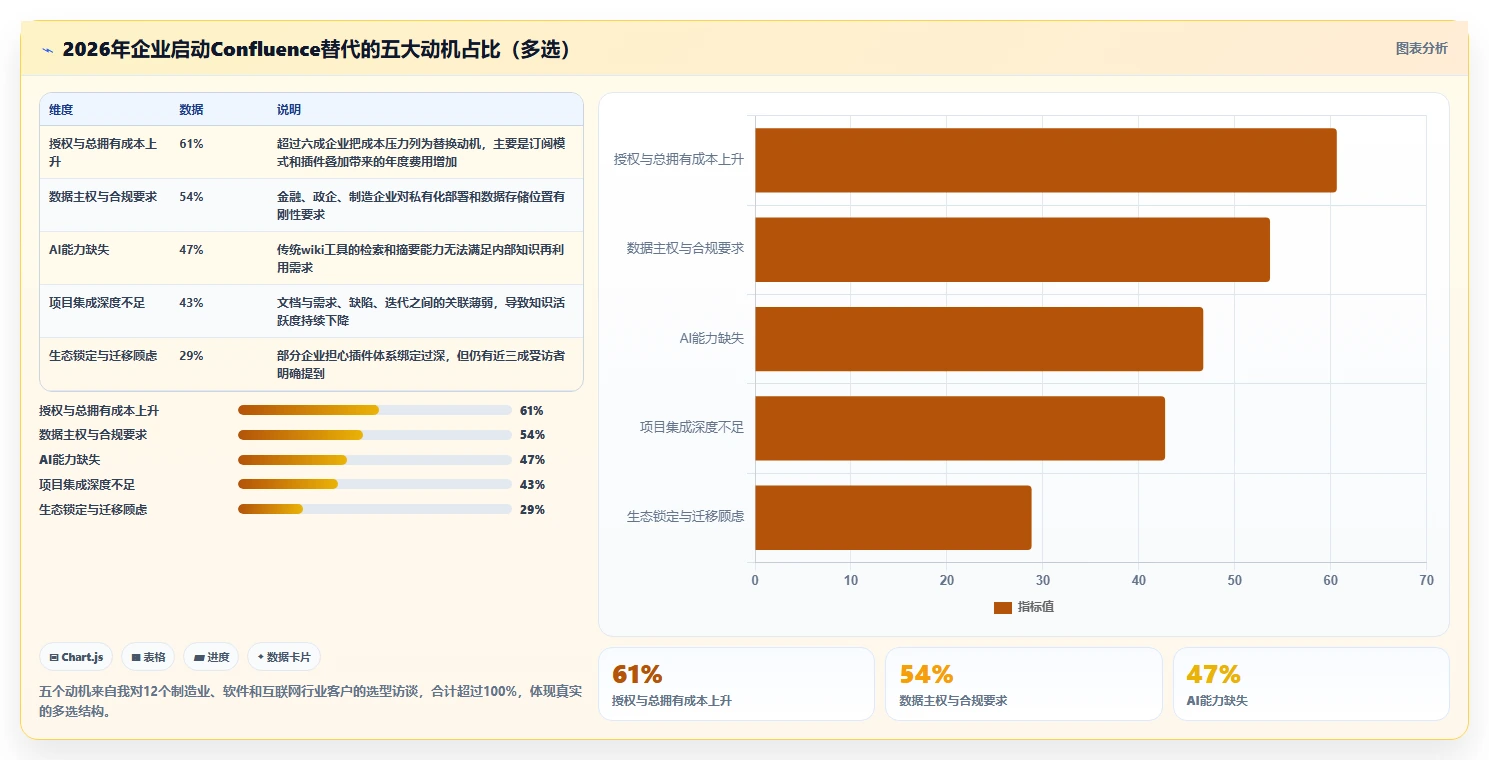The image size is (1489, 760).
Task: Click the 数据 column header
Action: tap(191, 110)
